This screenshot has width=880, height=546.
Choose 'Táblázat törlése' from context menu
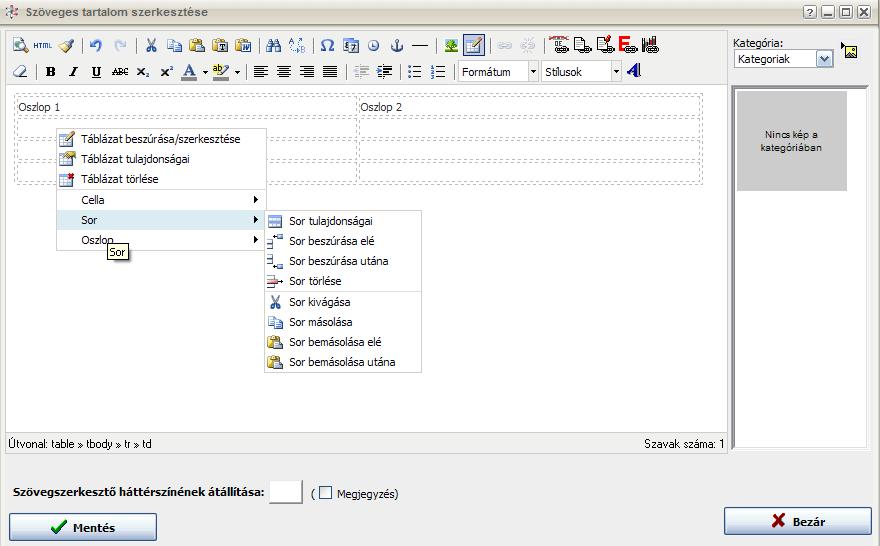click(119, 179)
